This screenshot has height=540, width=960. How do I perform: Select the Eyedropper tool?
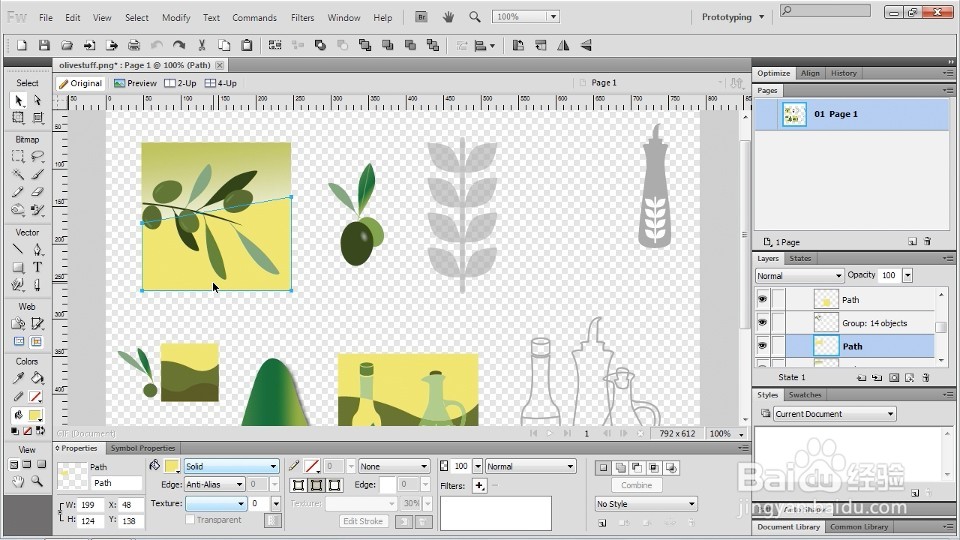point(18,378)
